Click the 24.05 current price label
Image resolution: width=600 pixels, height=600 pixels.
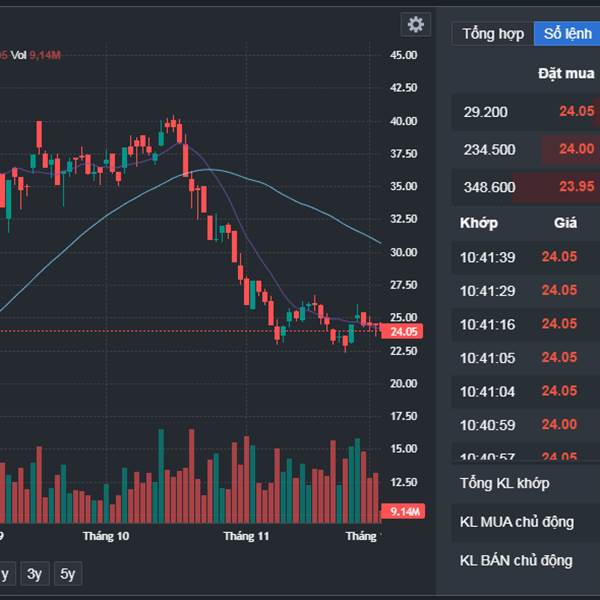click(404, 331)
